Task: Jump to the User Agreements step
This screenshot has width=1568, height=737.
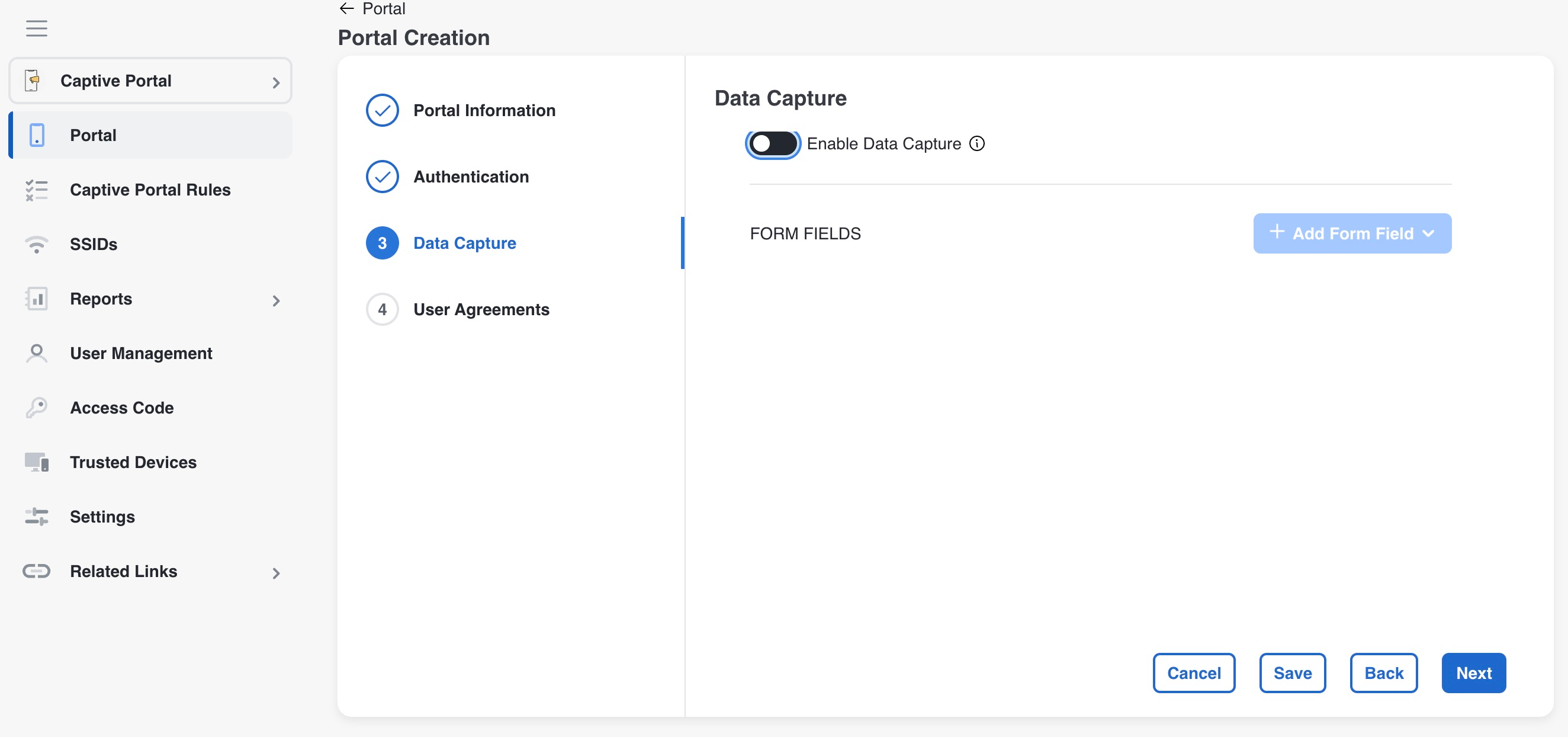Action: [481, 309]
